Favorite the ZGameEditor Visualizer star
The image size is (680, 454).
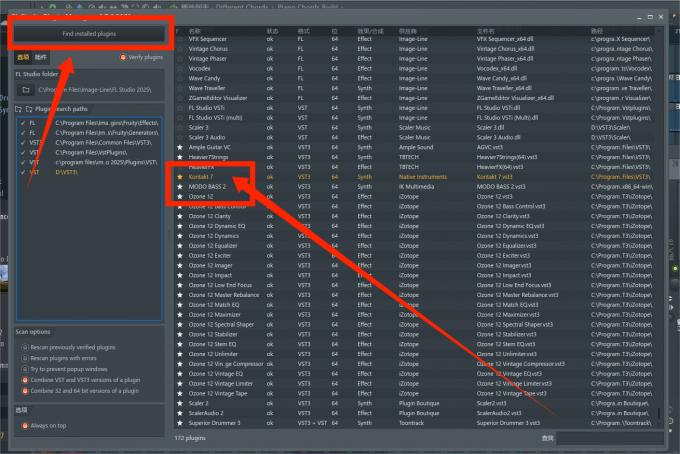pyautogui.click(x=180, y=98)
